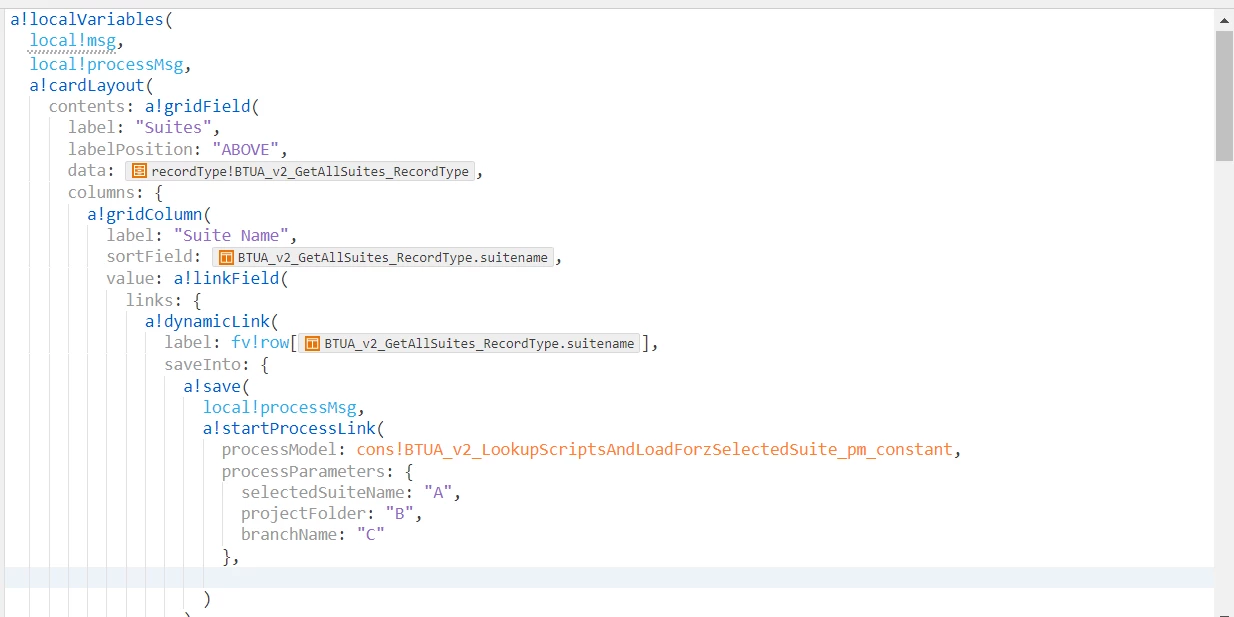Select the sortField suitename record field chip
The height and width of the screenshot is (617, 1234).
coord(383,258)
